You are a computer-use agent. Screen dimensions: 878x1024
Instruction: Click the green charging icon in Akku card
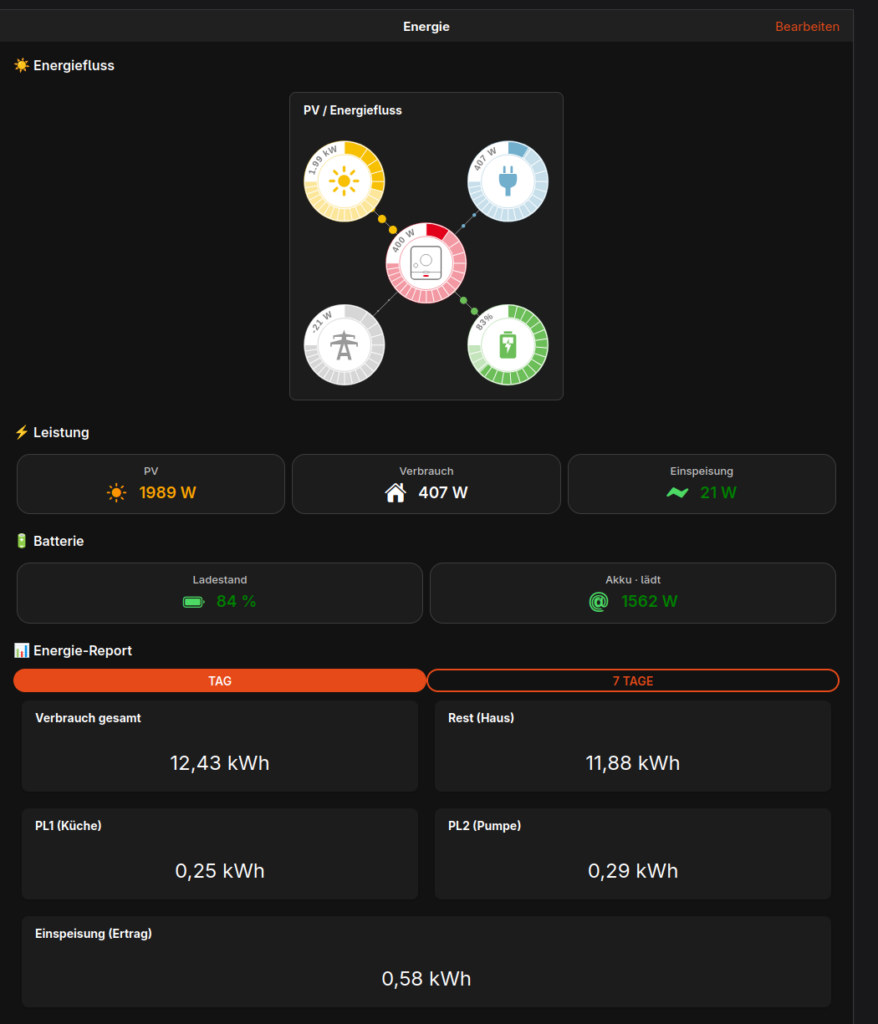[x=598, y=601]
